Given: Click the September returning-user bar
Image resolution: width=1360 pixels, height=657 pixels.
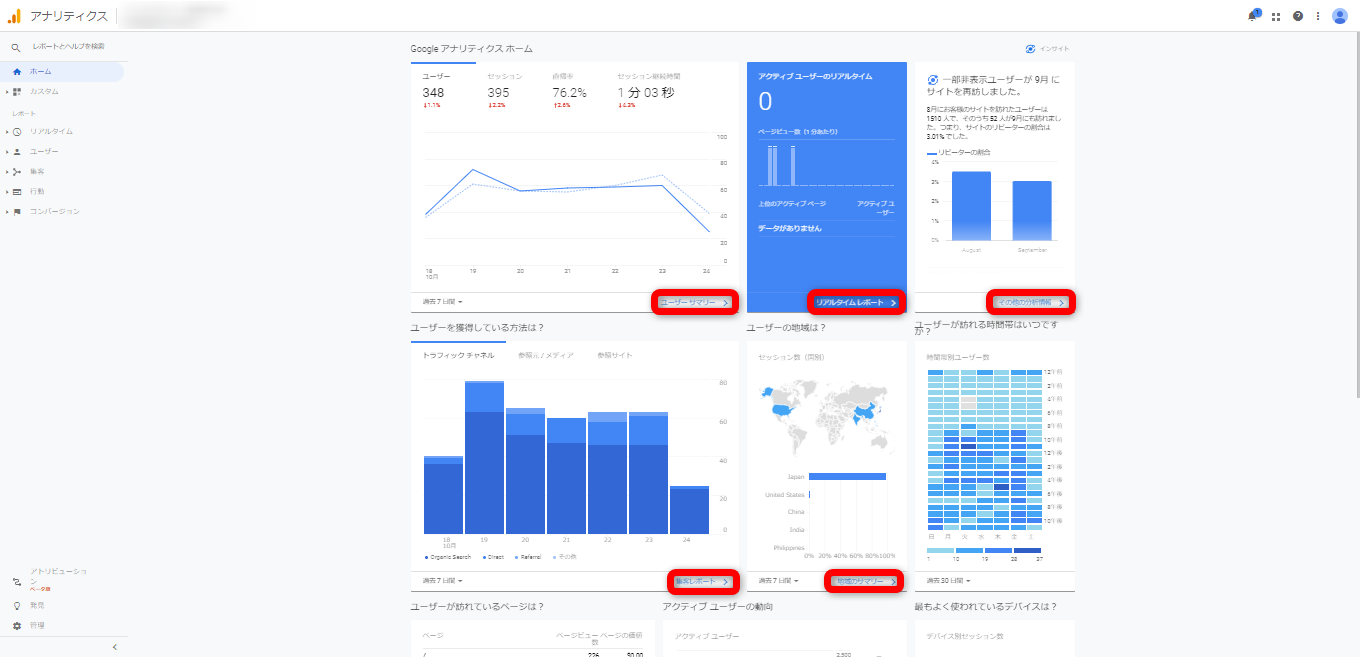Looking at the screenshot, I should [1032, 210].
